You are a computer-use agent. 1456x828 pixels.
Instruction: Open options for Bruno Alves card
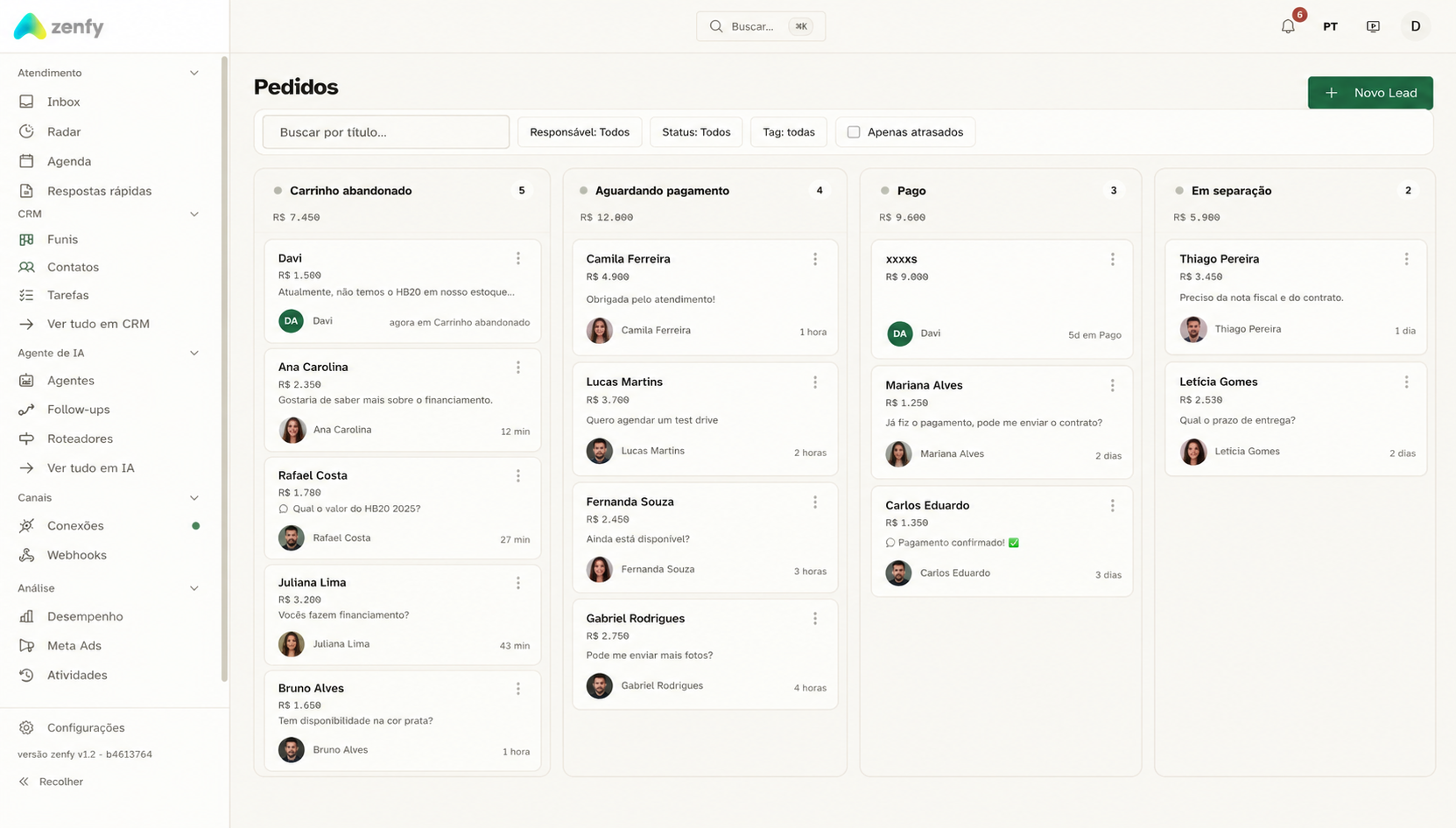[518, 689]
